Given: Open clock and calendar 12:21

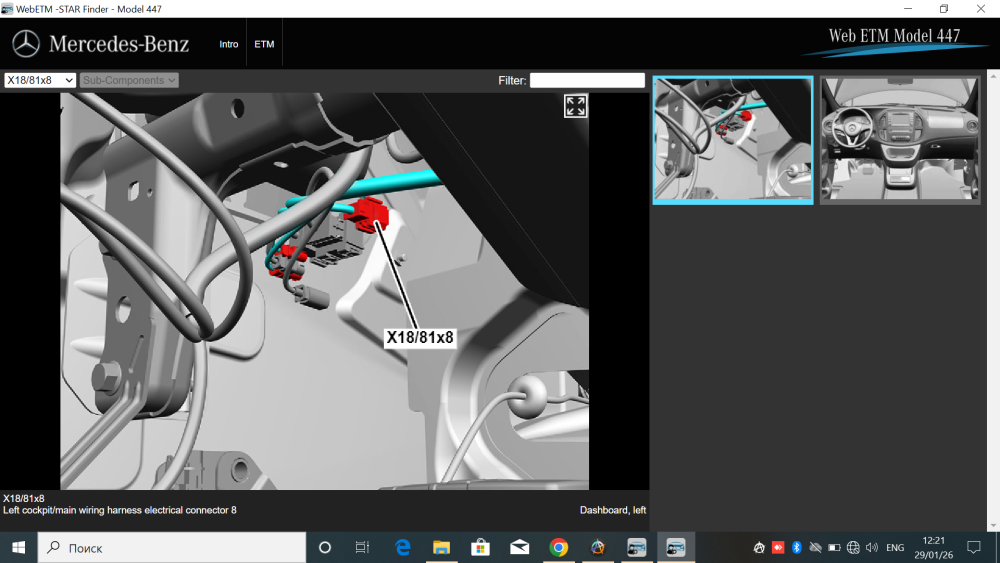Looking at the screenshot, I should pos(934,548).
